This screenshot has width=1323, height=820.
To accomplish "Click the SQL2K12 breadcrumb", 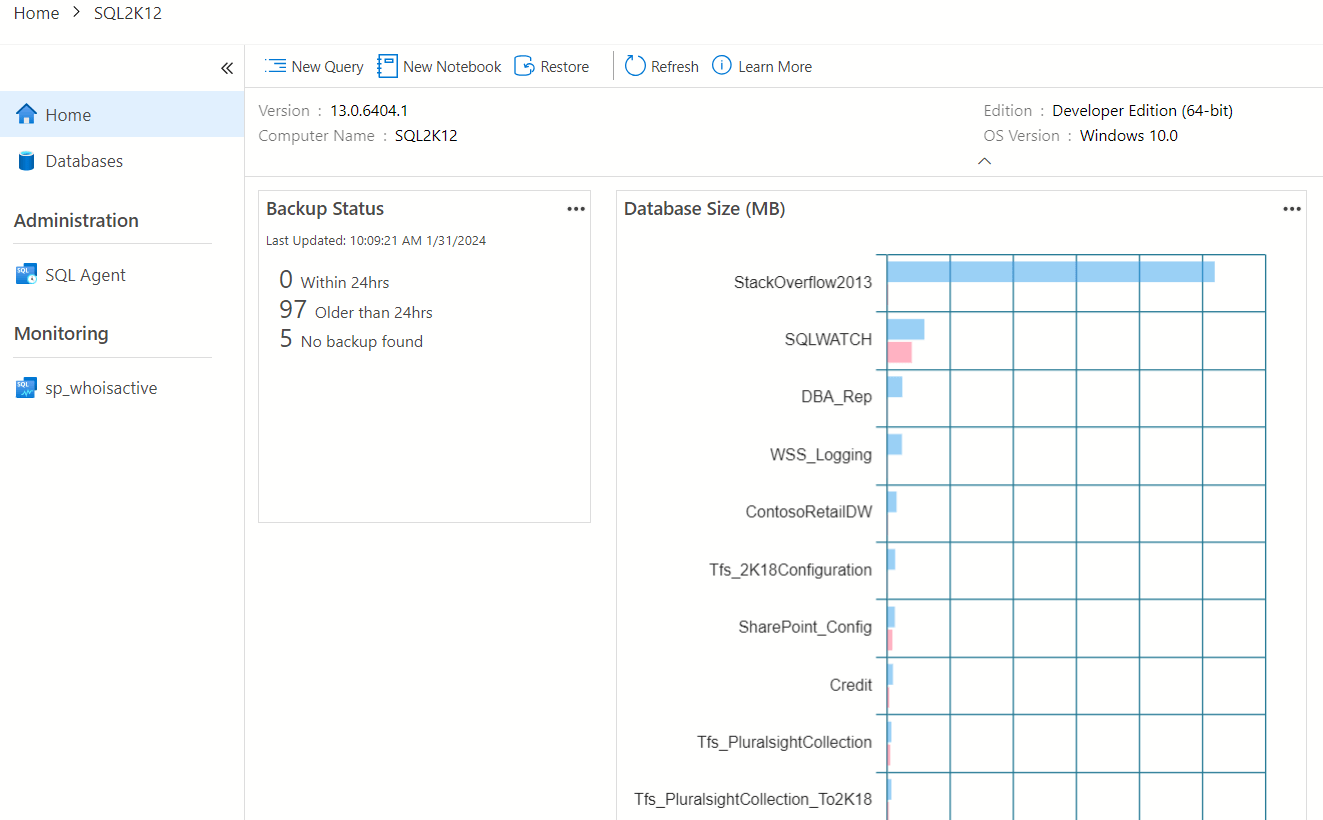I will pos(128,14).
